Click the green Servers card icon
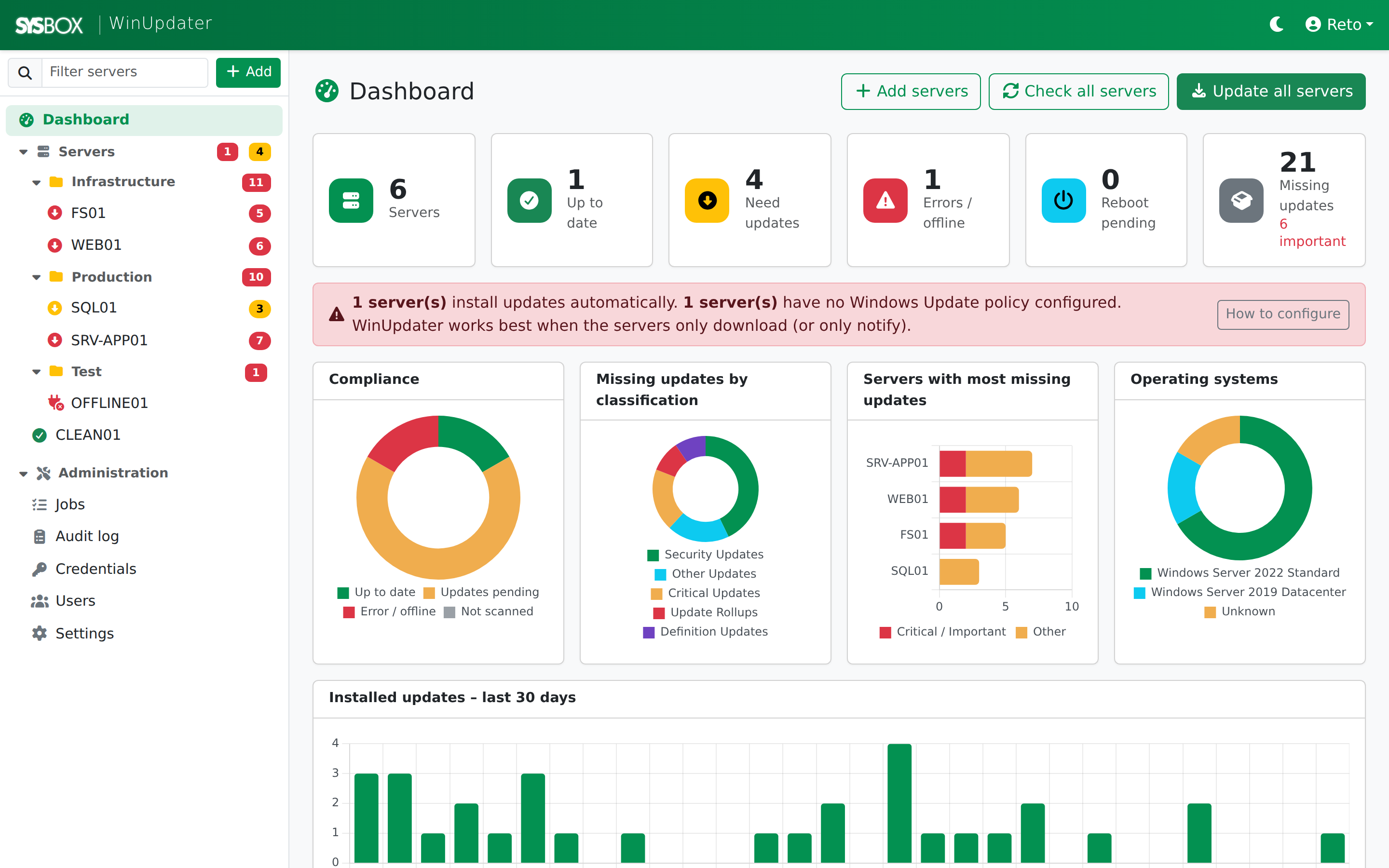The width and height of the screenshot is (1389, 868). 351,200
